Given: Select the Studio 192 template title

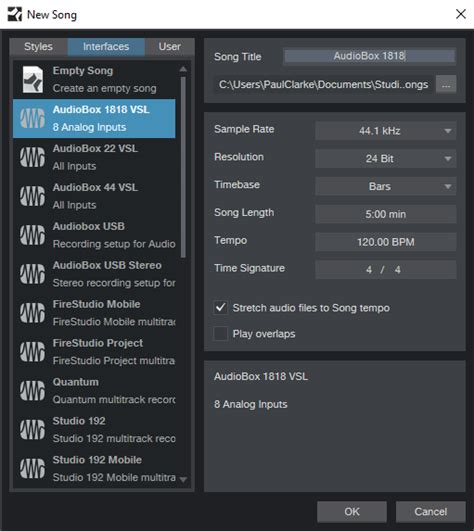Looking at the screenshot, I should 79,421.
